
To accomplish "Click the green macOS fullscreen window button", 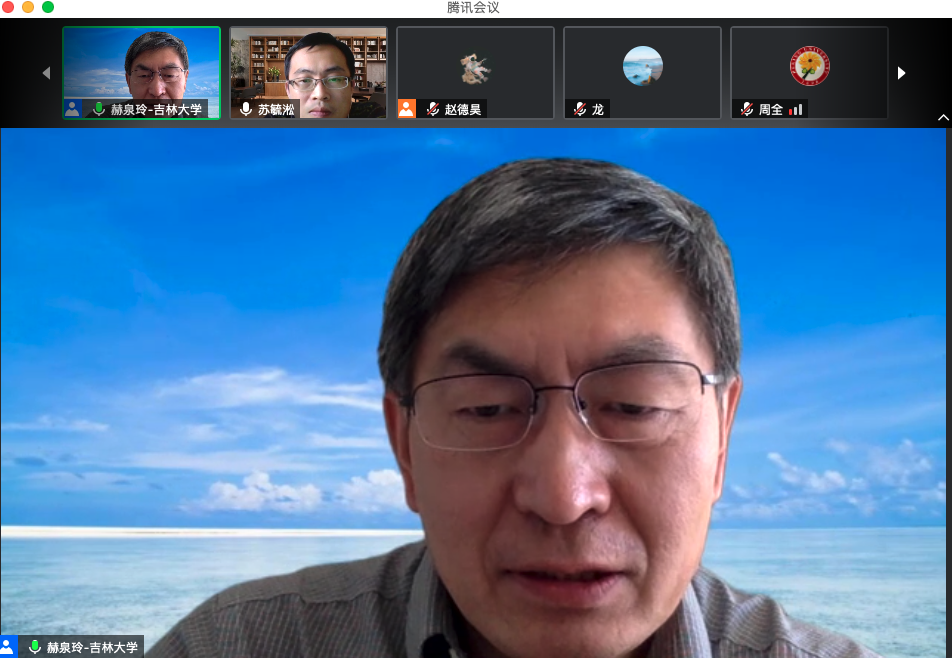I will point(48,7).
